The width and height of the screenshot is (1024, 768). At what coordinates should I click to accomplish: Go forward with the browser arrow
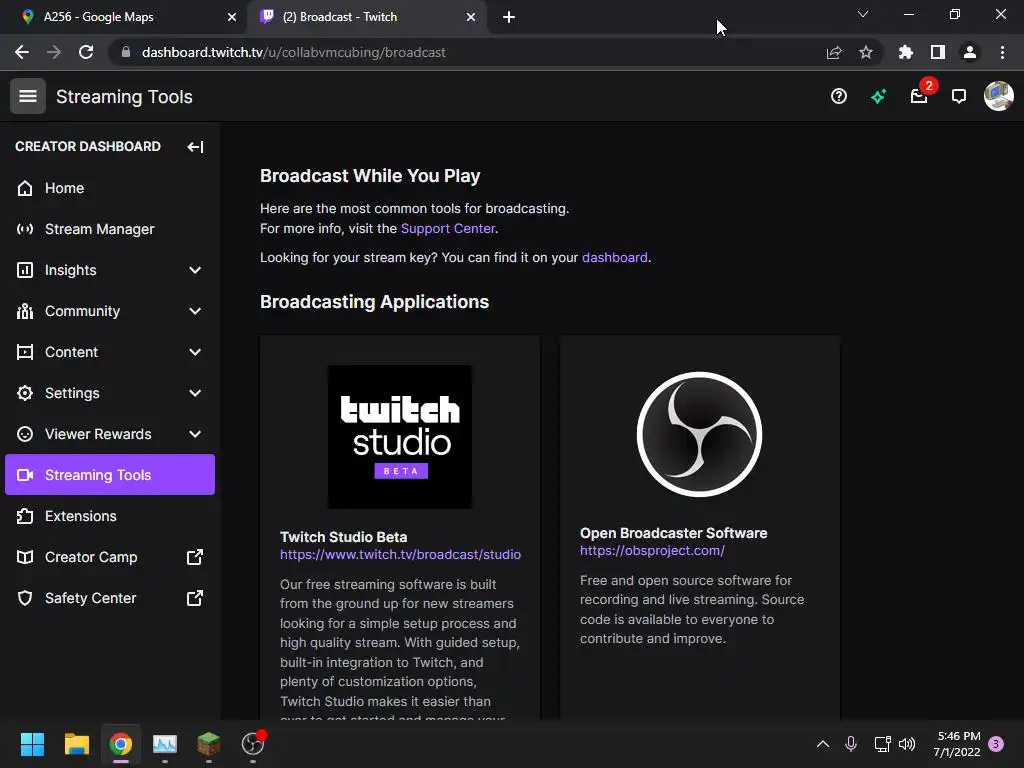pos(54,52)
